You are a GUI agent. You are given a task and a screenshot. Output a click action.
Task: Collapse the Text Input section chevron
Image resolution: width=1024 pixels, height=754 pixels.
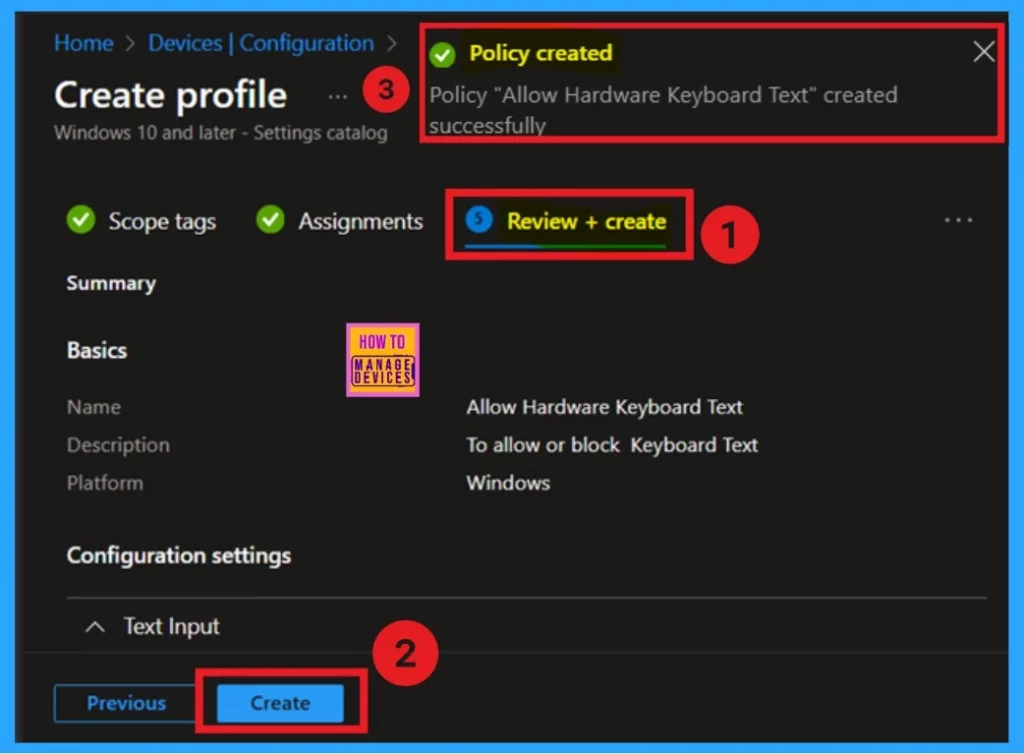point(95,627)
